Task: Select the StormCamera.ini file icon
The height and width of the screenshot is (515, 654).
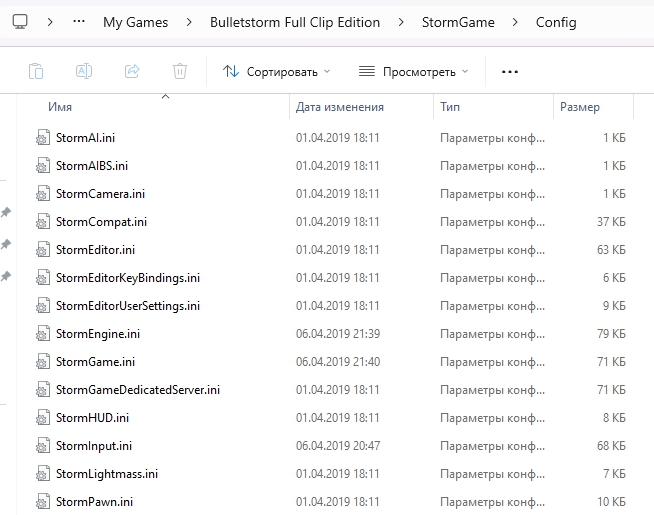Action: 43,193
